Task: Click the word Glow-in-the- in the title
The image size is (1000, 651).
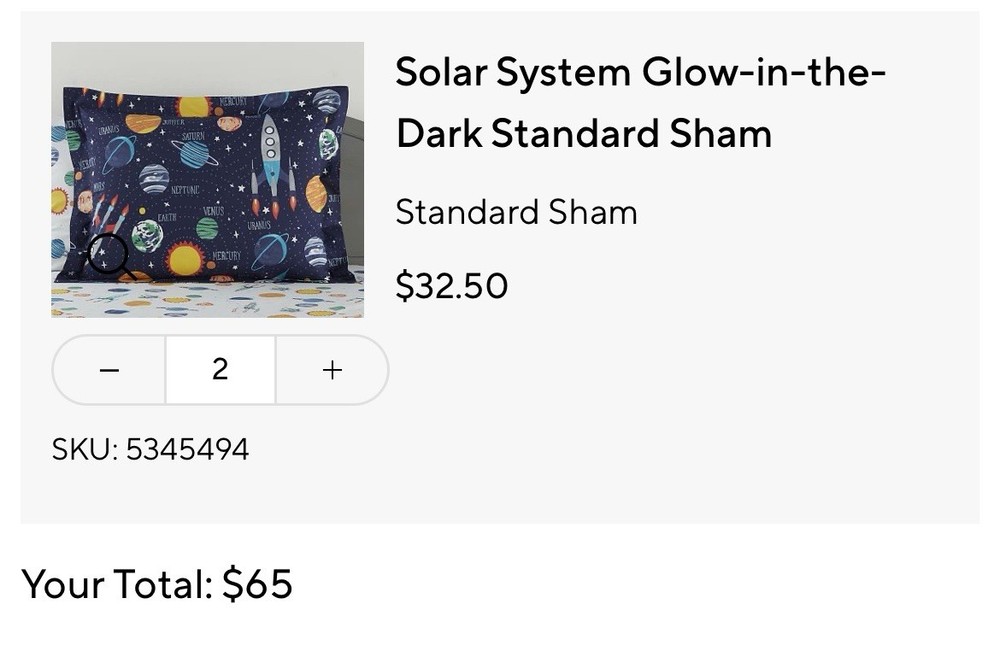Action: coord(764,73)
